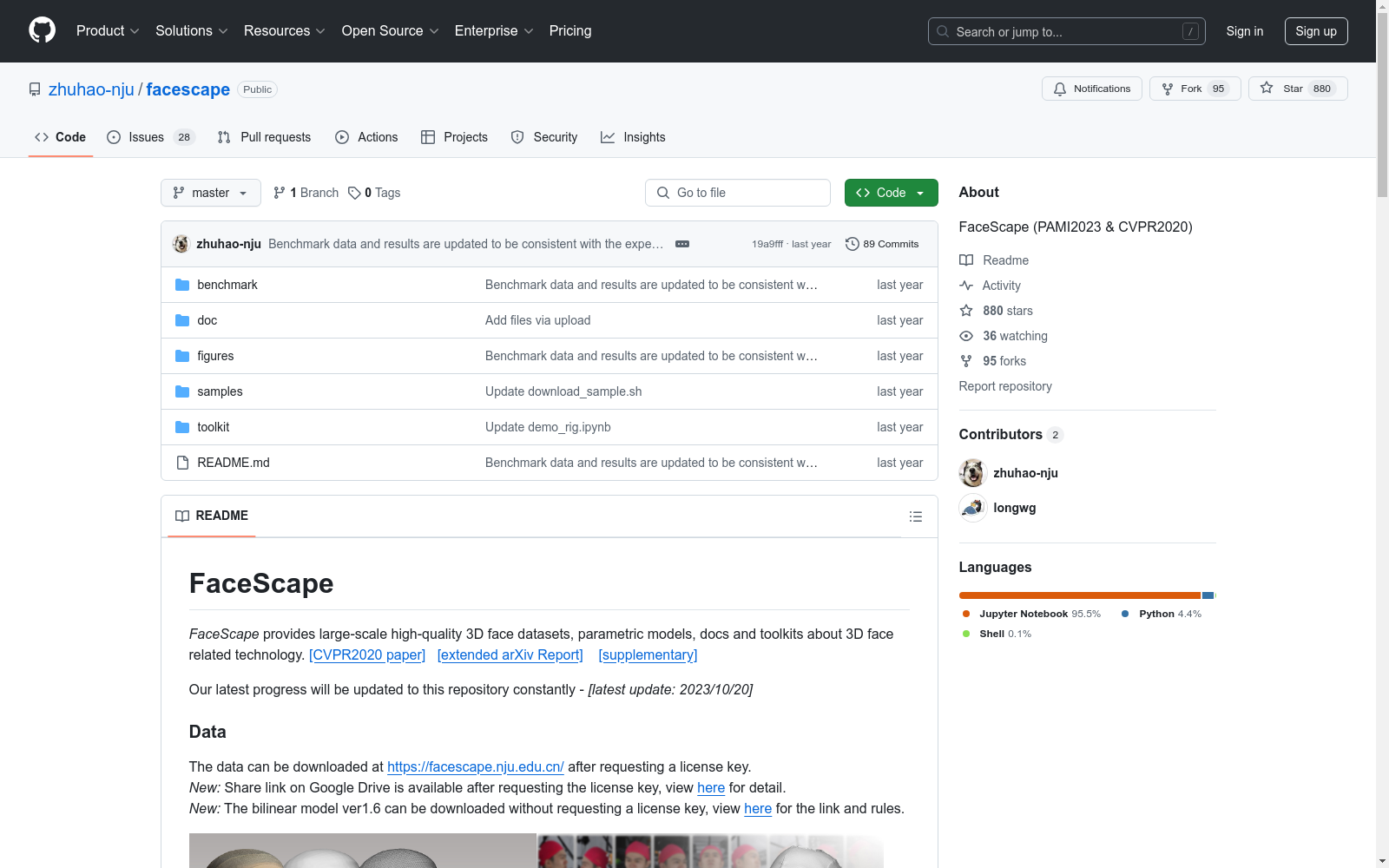The image size is (1389, 868).
Task: Open longwg contributor avatar
Action: pos(973,508)
